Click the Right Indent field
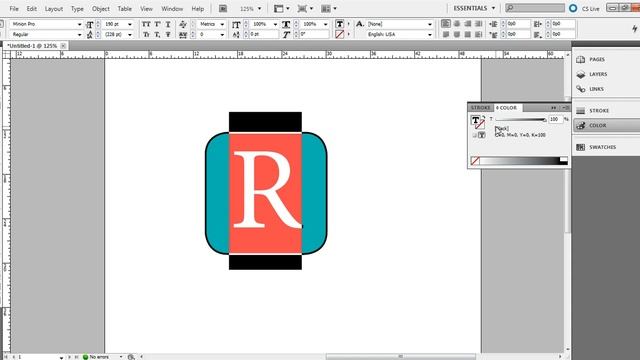Viewport: 640px width, 360px height. click(x=562, y=24)
